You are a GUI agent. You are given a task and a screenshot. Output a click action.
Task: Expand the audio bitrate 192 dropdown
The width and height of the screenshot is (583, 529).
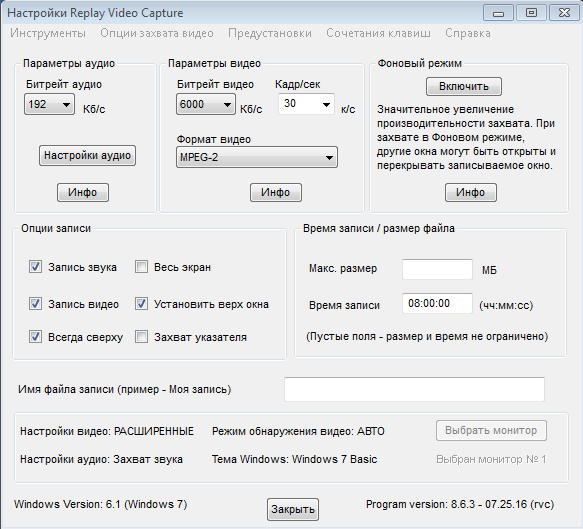(49, 104)
